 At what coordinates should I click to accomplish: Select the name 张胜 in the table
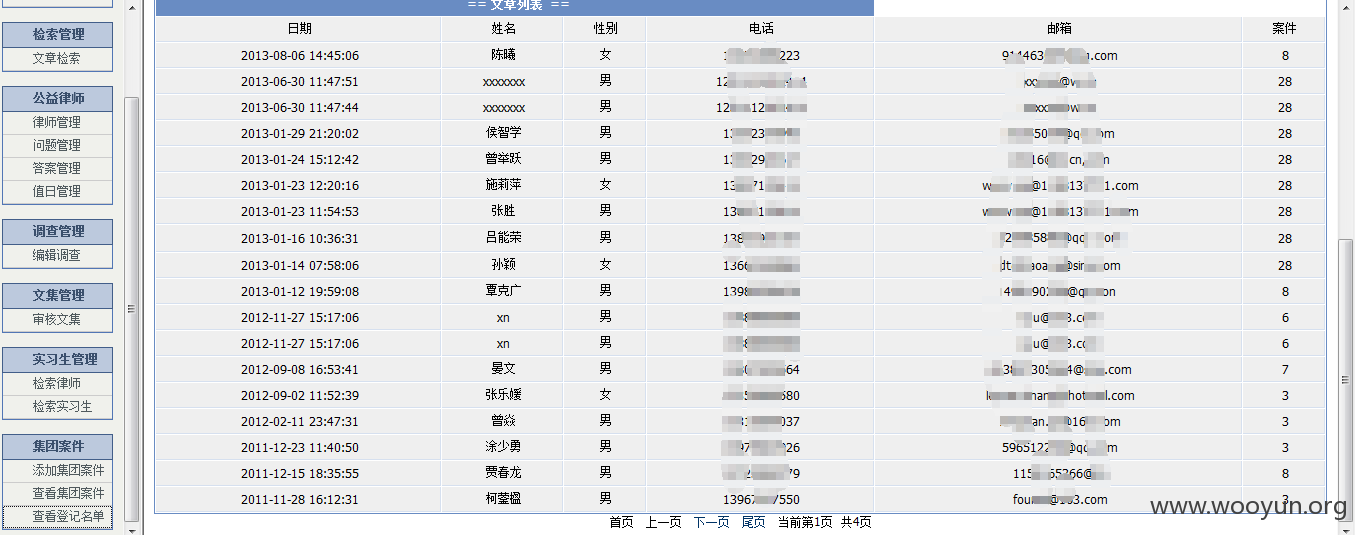click(503, 212)
